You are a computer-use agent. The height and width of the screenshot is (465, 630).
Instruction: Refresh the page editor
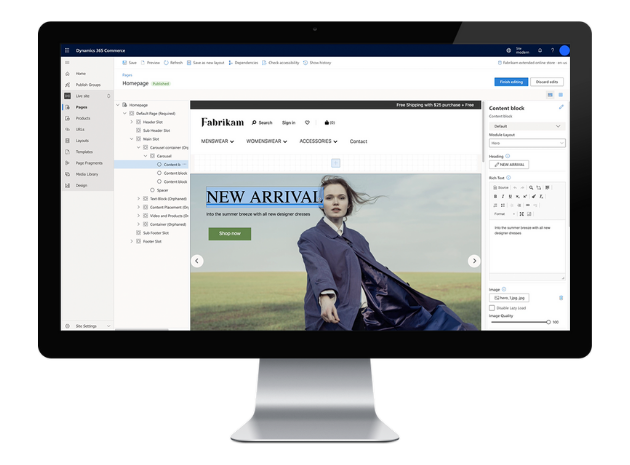pos(173,63)
